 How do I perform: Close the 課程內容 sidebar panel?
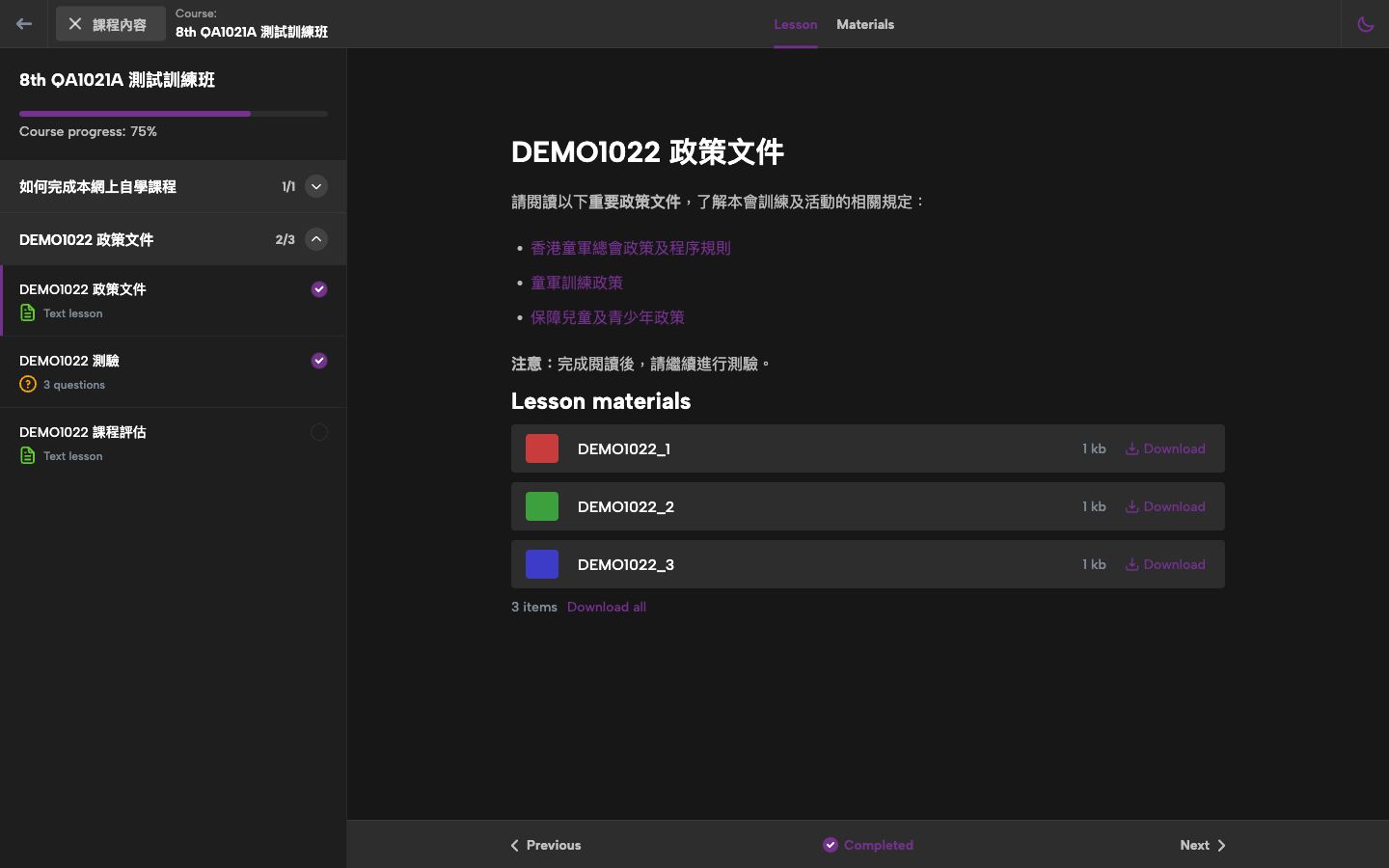click(x=110, y=24)
